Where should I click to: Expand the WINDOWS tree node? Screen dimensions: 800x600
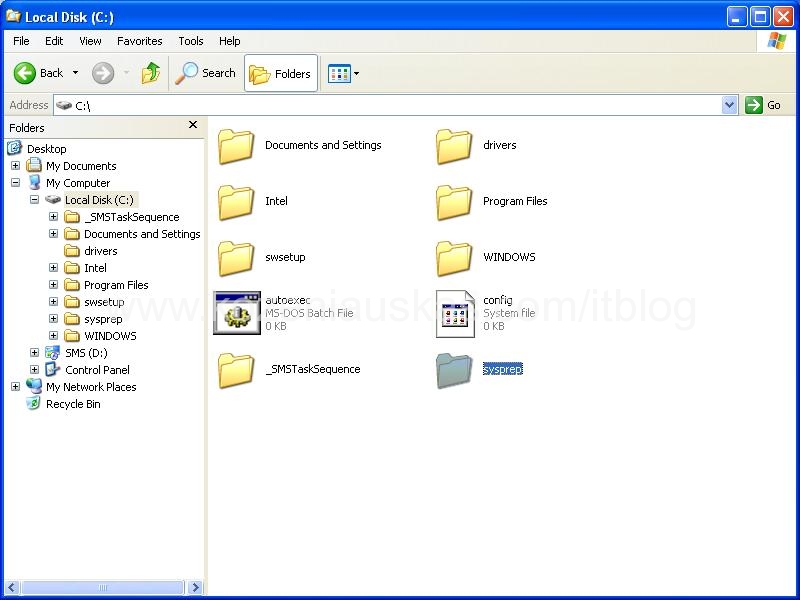click(53, 336)
